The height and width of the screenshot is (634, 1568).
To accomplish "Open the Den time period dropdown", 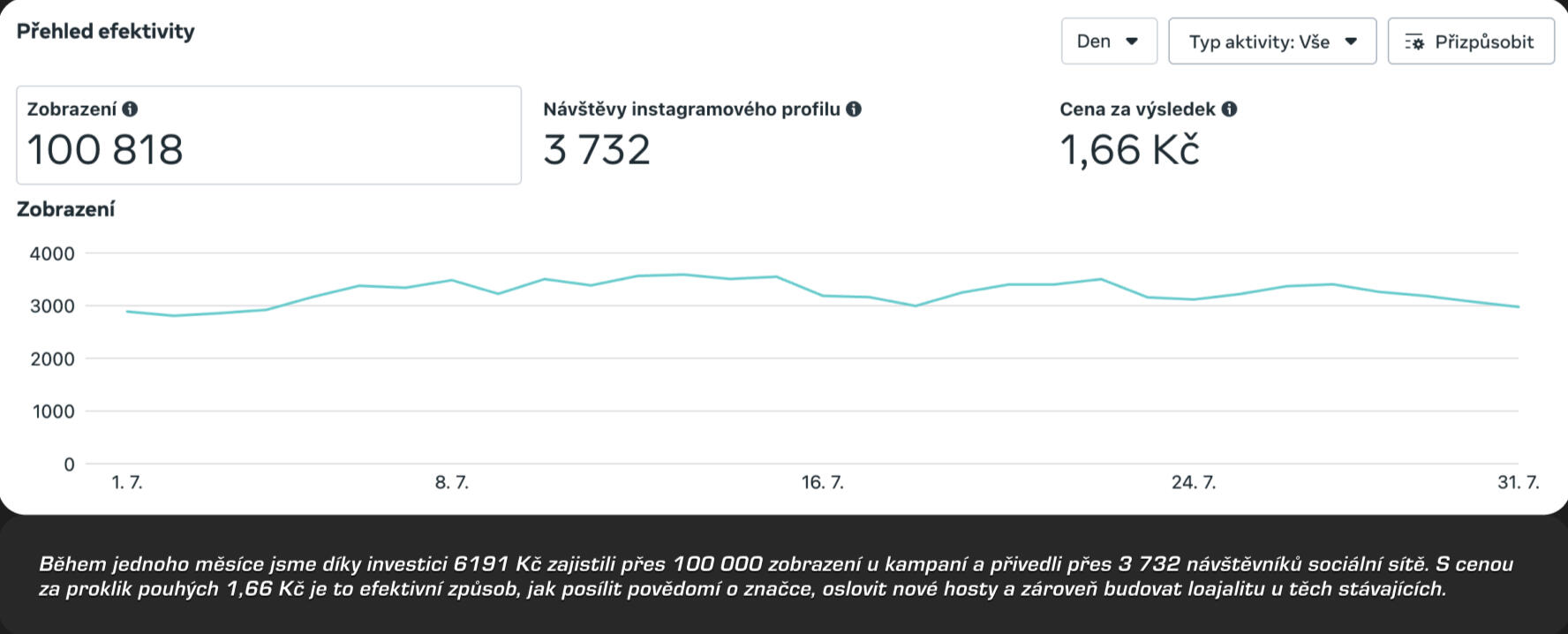I will tap(1108, 42).
